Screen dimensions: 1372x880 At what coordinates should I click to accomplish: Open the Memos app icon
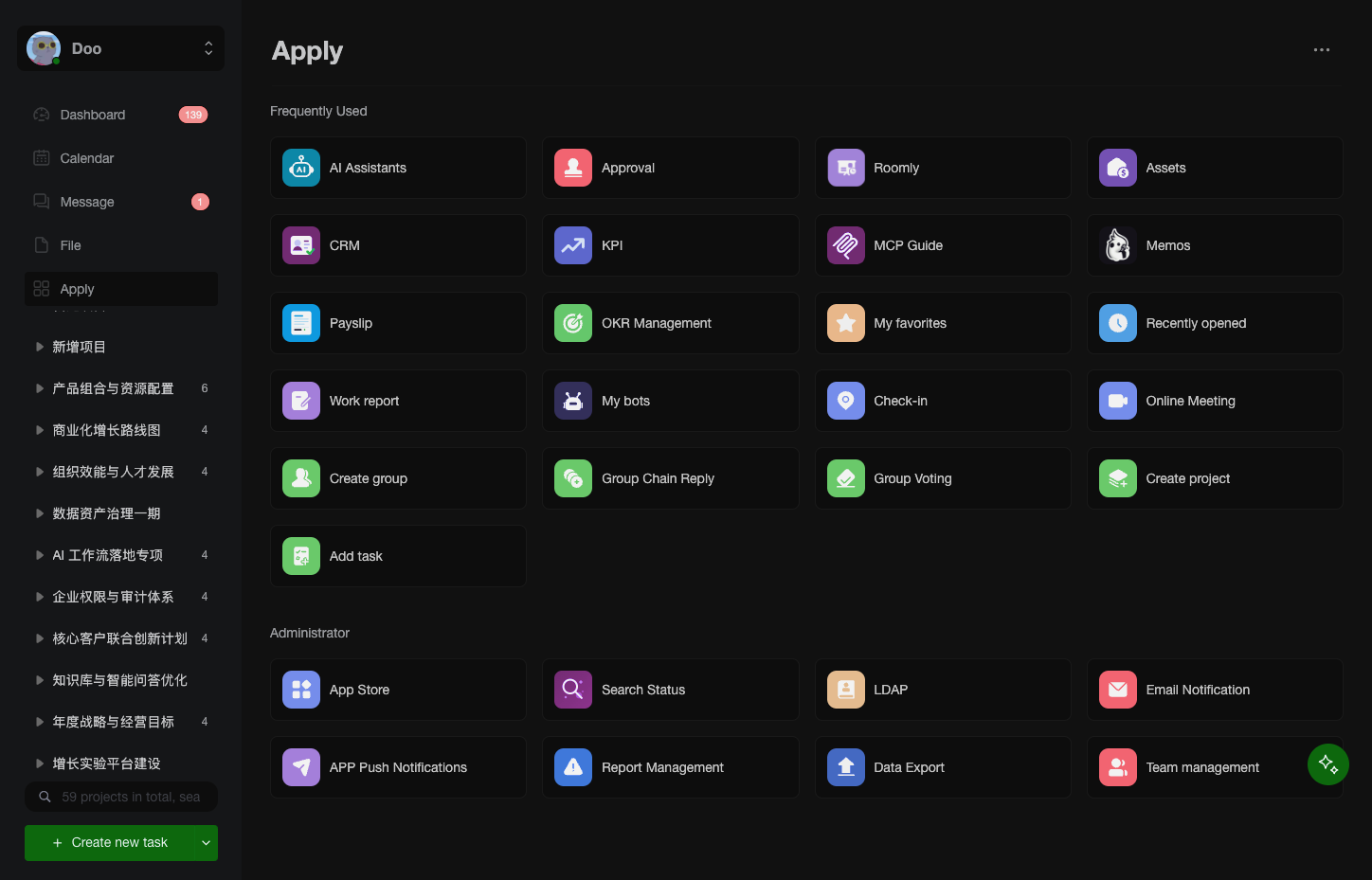pyautogui.click(x=1118, y=245)
